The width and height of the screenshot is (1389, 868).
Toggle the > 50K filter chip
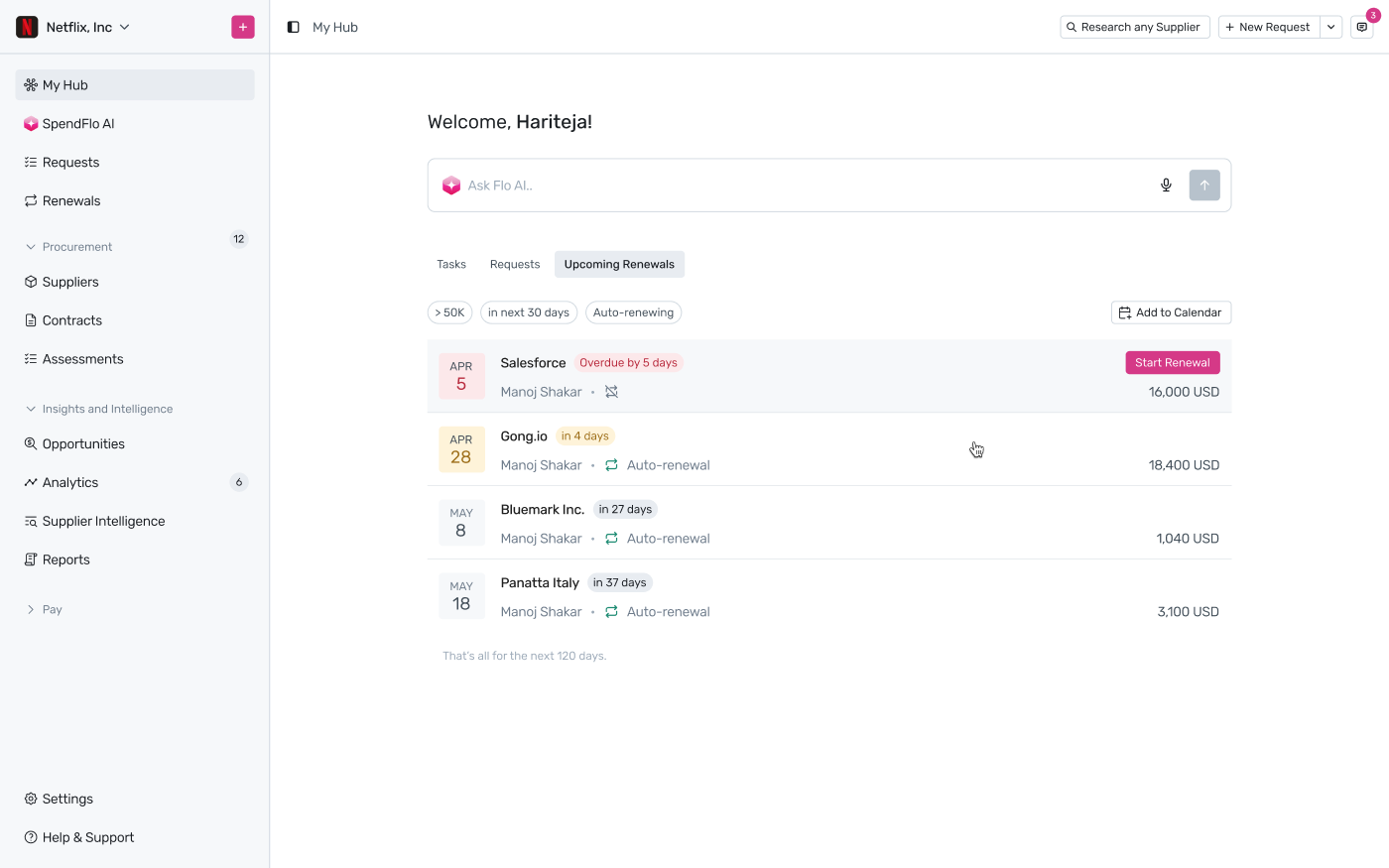pyautogui.click(x=450, y=312)
